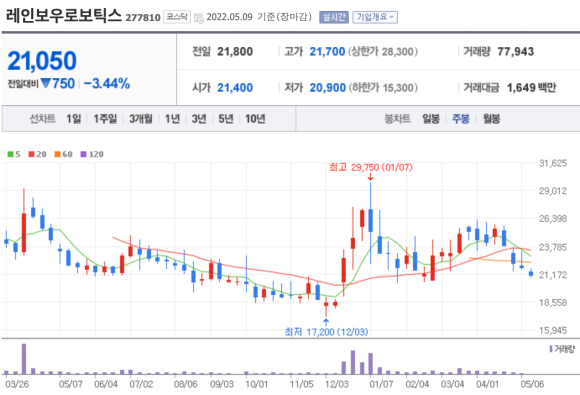Click the purple 120 moving-average legend swatch

84,154
